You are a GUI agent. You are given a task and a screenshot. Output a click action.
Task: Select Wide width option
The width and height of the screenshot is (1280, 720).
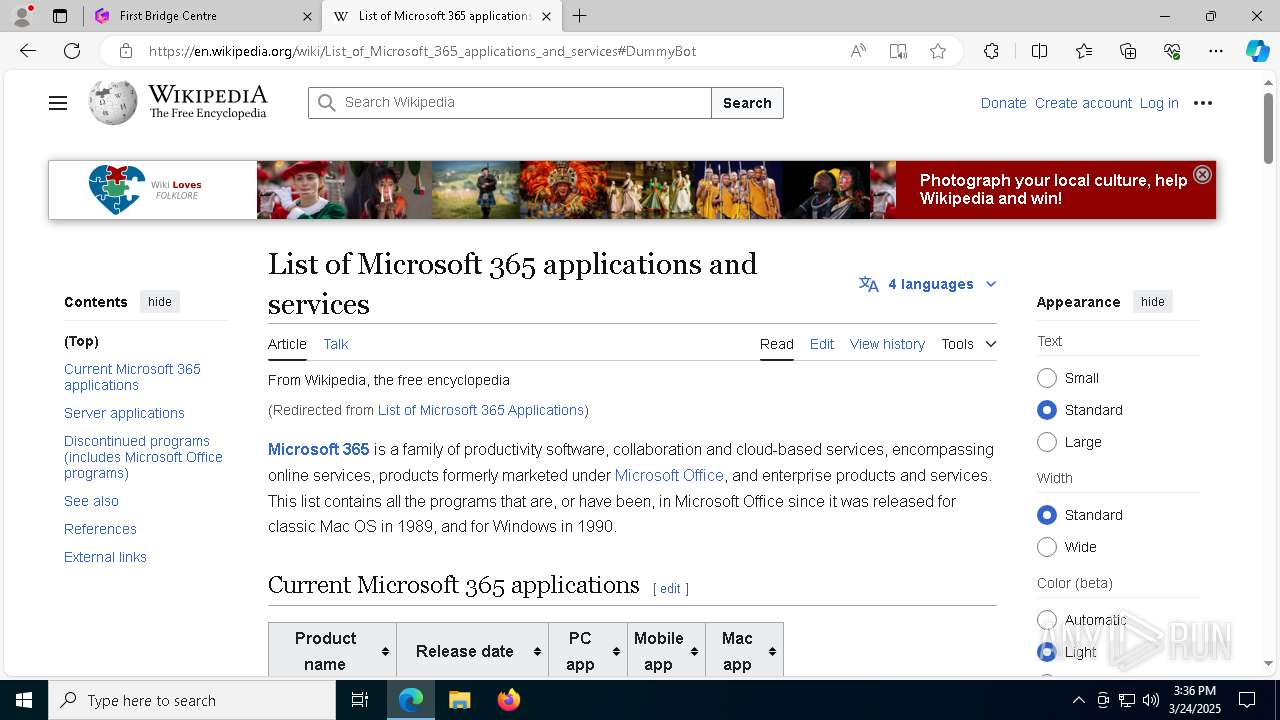click(1047, 547)
